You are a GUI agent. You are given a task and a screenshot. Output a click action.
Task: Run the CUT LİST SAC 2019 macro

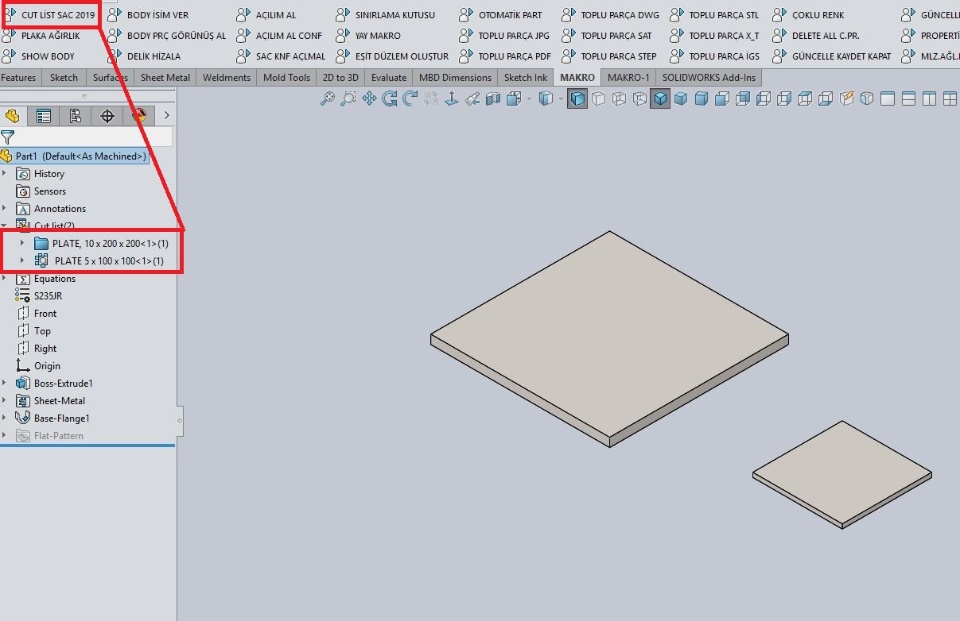(x=50, y=15)
